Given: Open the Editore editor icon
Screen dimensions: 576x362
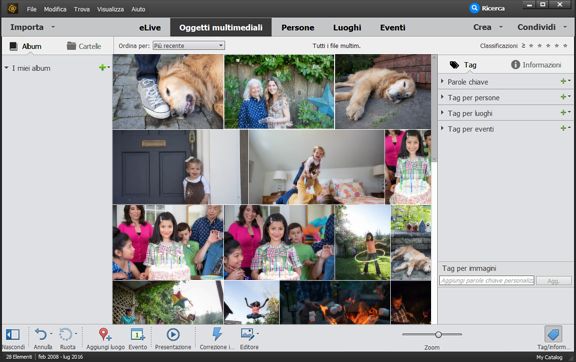Looking at the screenshot, I should (247, 334).
